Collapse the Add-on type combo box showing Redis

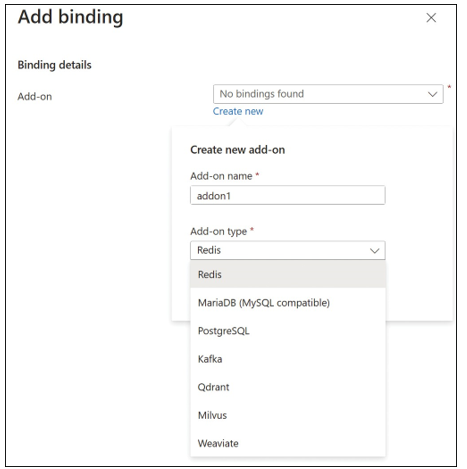pyautogui.click(x=288, y=250)
